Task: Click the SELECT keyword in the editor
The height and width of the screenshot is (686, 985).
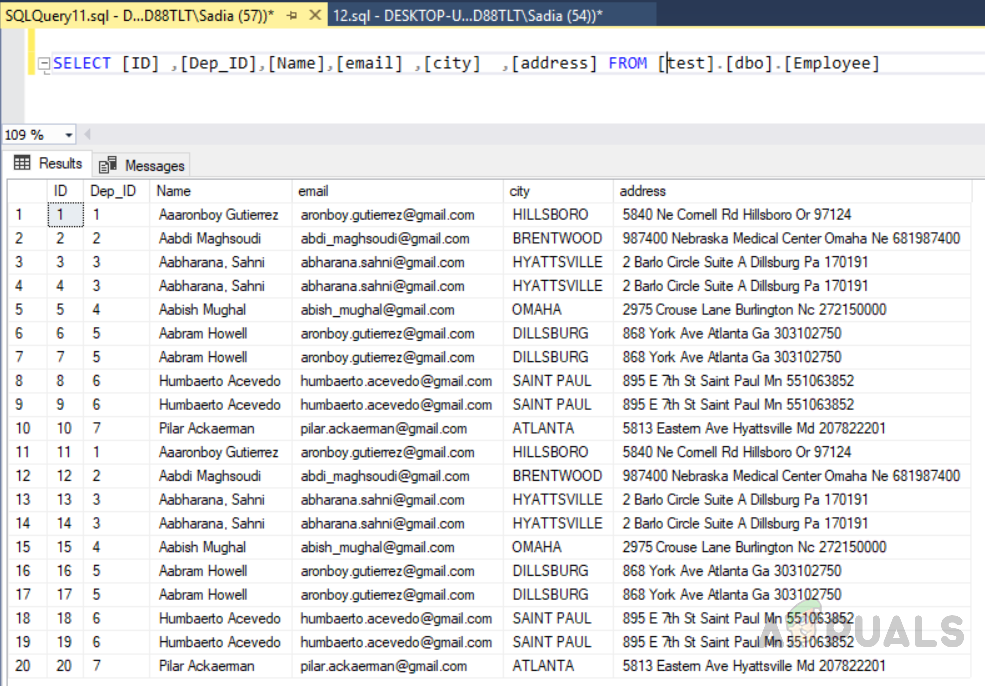Action: 82,63
